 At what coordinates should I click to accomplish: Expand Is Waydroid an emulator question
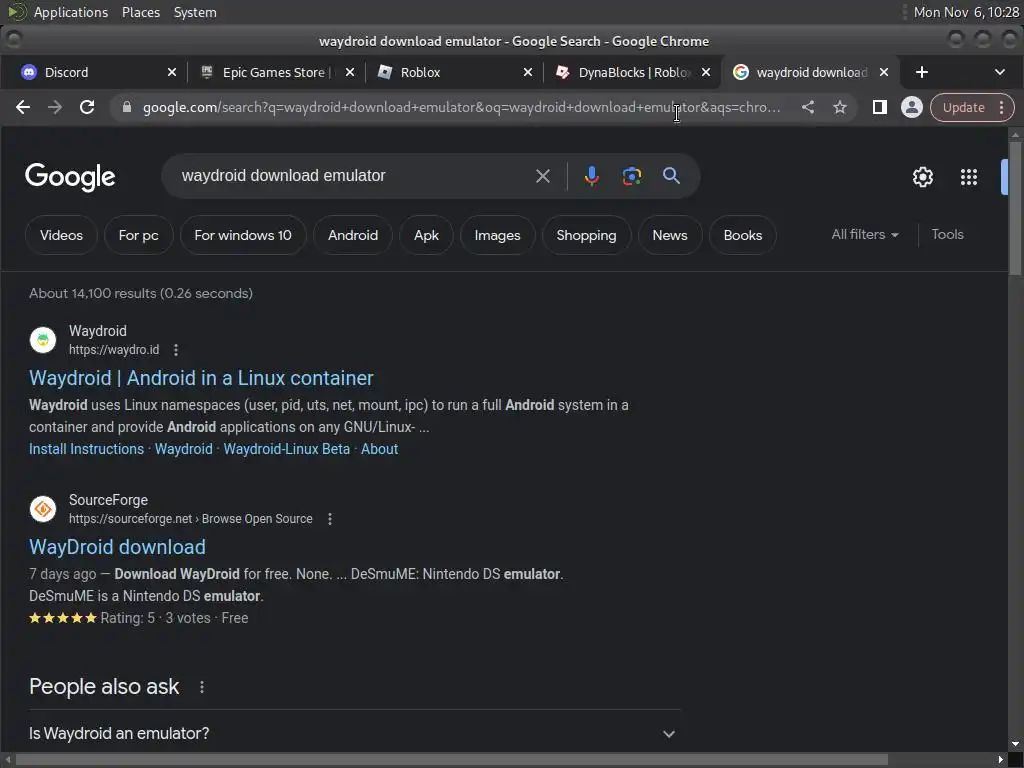[x=355, y=733]
